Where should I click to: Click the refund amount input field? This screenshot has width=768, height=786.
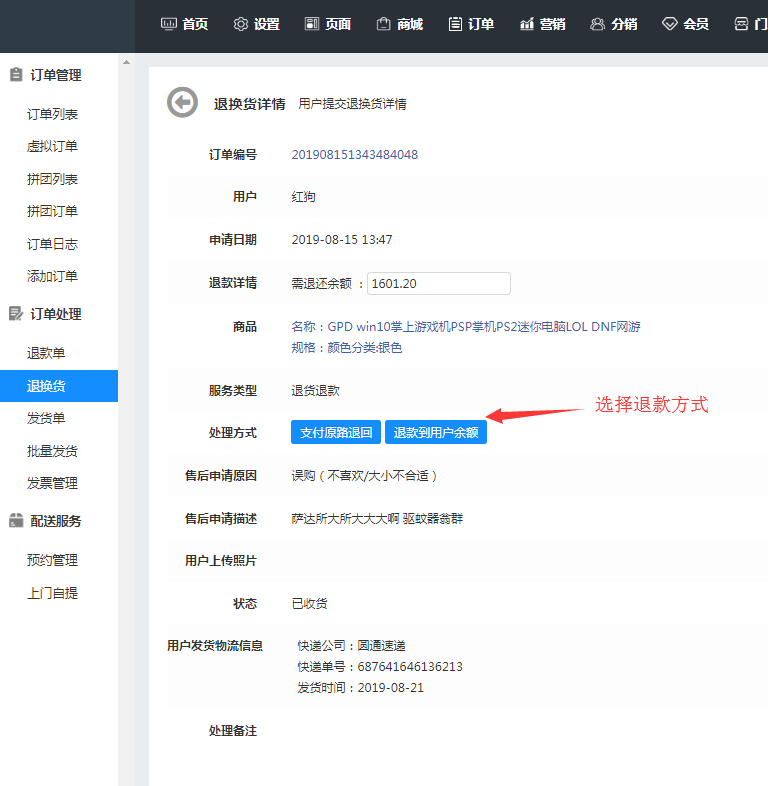(439, 284)
